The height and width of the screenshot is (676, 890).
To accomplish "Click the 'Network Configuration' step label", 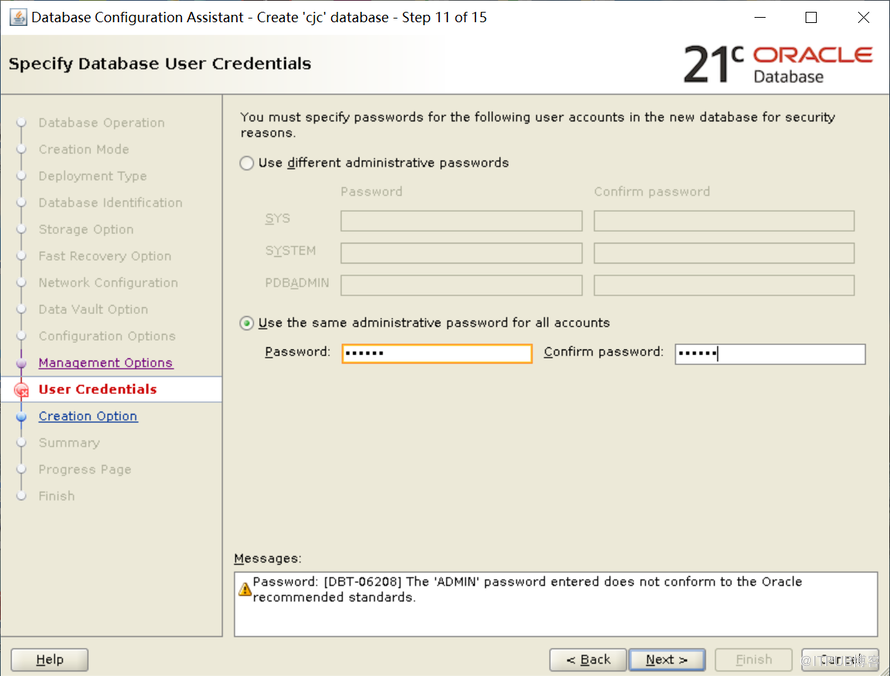I will 108,283.
